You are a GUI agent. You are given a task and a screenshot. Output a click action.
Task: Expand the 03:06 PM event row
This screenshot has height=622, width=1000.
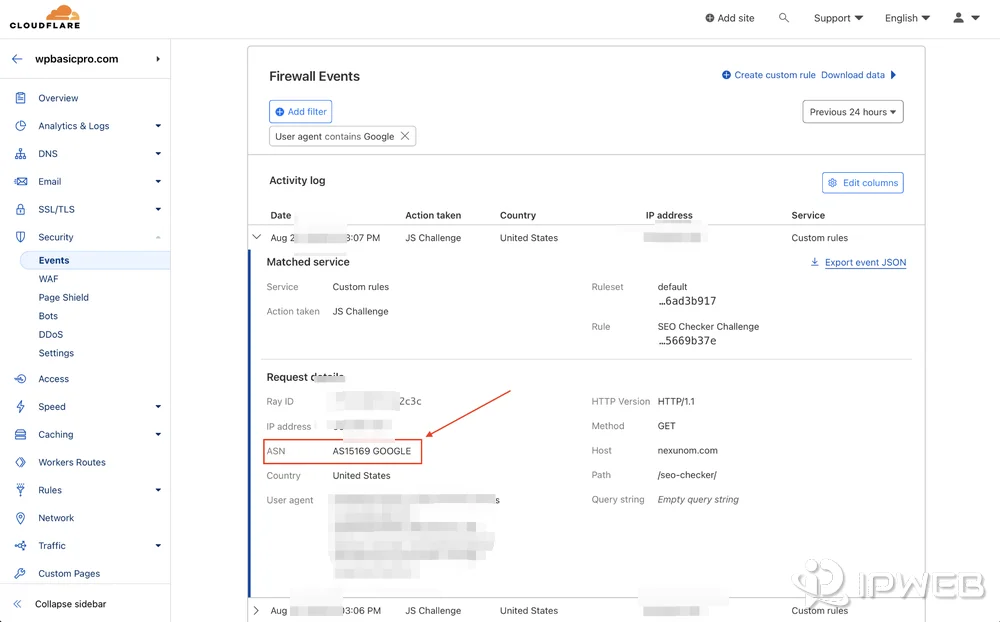click(256, 611)
